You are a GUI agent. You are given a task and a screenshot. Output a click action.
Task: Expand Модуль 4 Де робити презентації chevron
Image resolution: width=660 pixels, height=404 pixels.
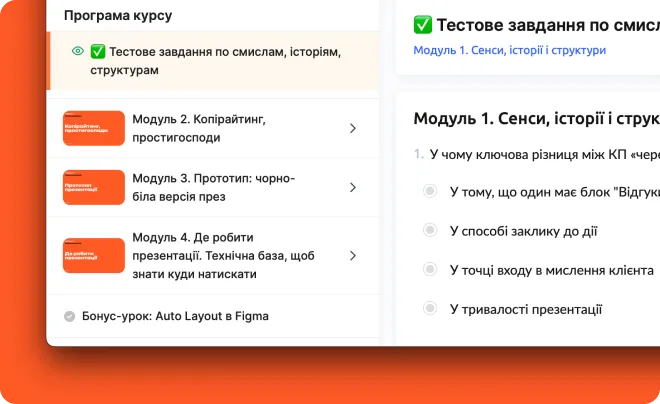353,255
